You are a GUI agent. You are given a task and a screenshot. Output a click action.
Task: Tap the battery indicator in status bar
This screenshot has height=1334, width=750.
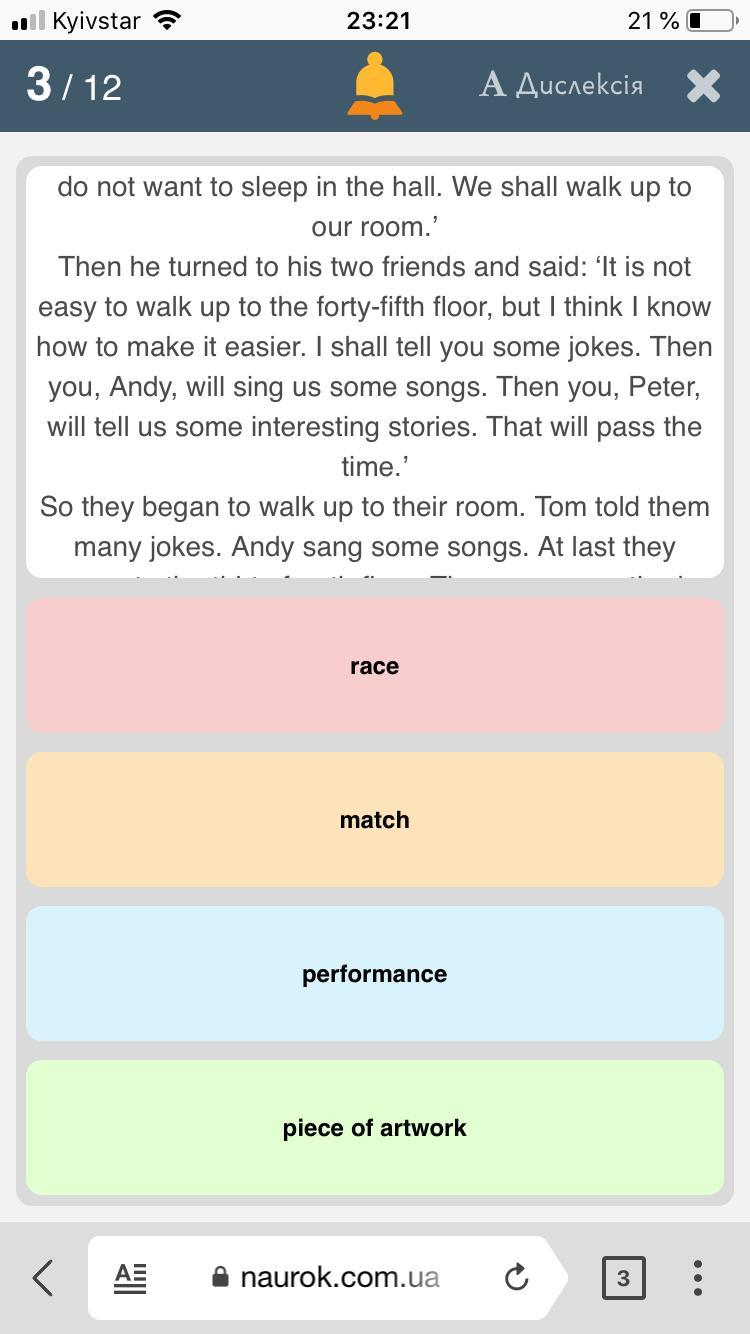tap(711, 20)
